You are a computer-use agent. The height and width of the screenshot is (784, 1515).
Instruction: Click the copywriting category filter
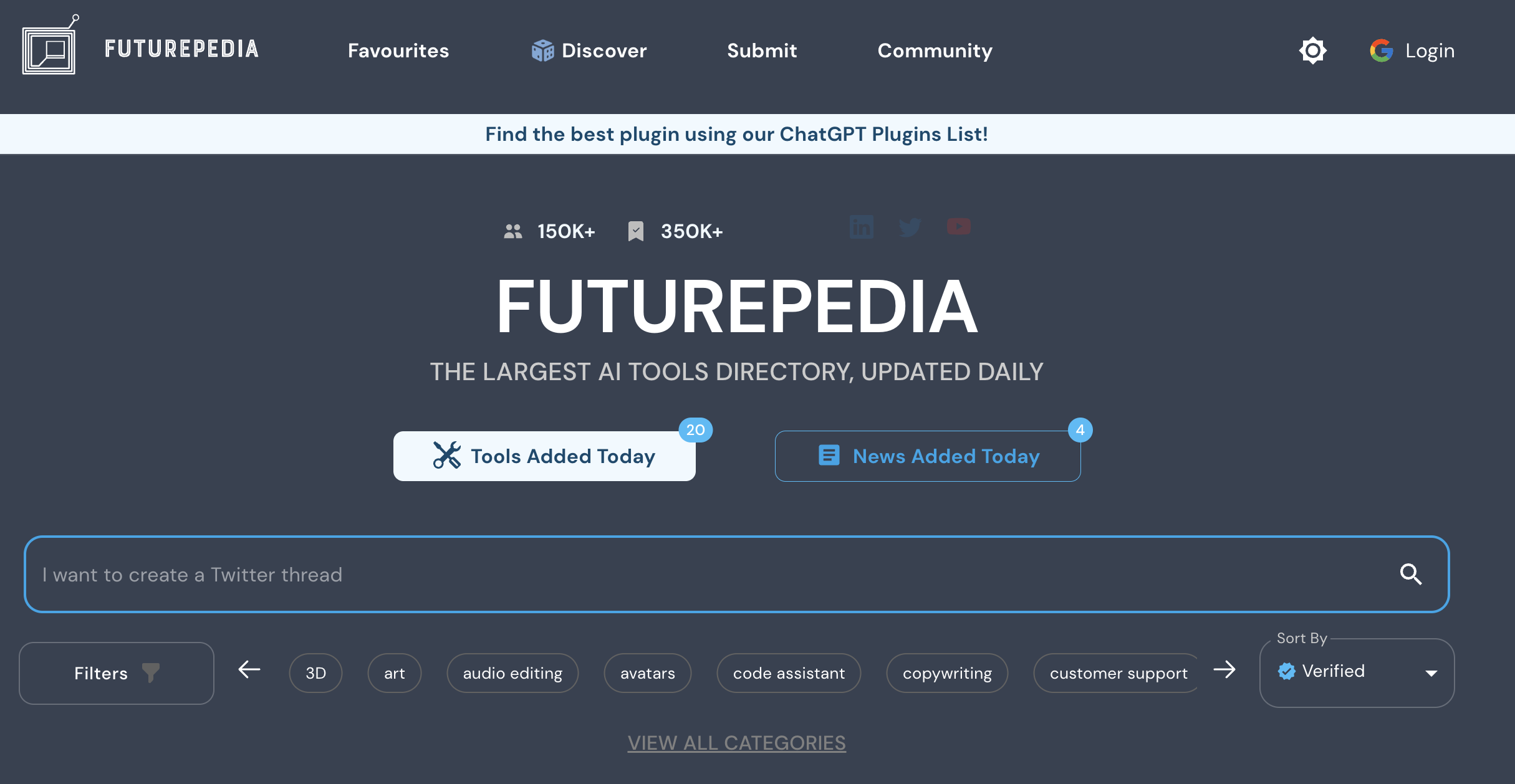tap(947, 672)
